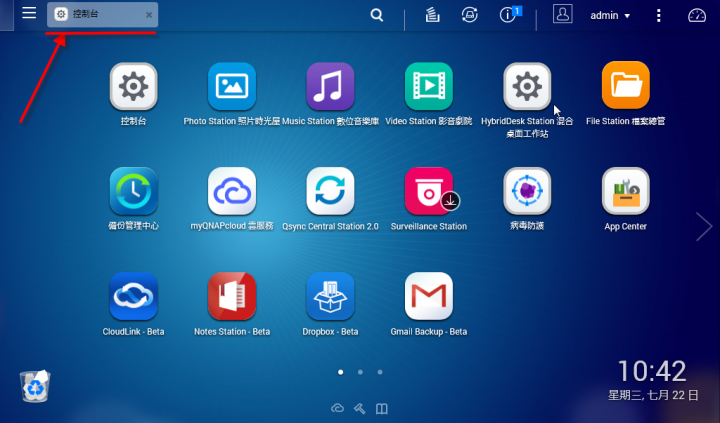Open Surveillance Station app
Image resolution: width=720 pixels, height=423 pixels.
click(x=429, y=191)
